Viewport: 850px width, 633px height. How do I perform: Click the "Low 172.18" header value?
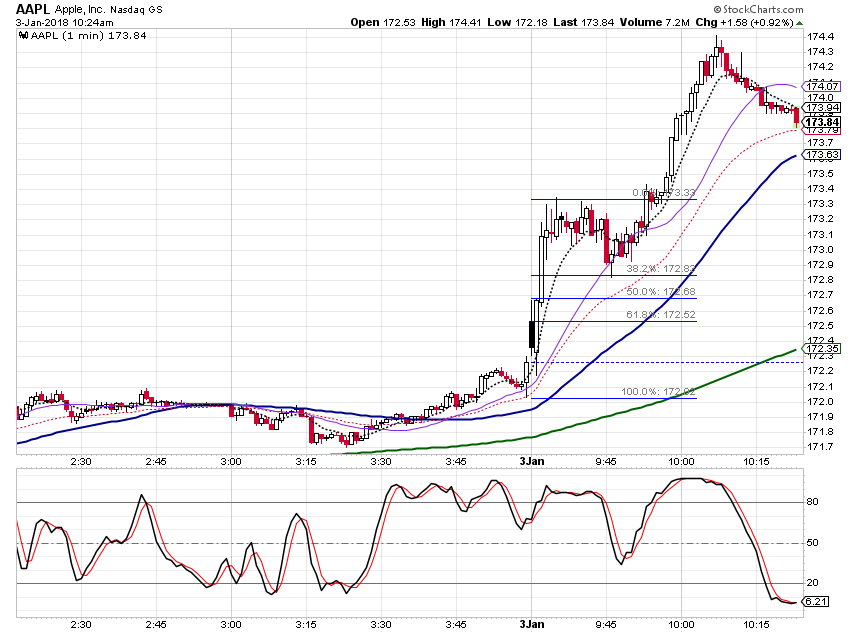click(x=517, y=22)
